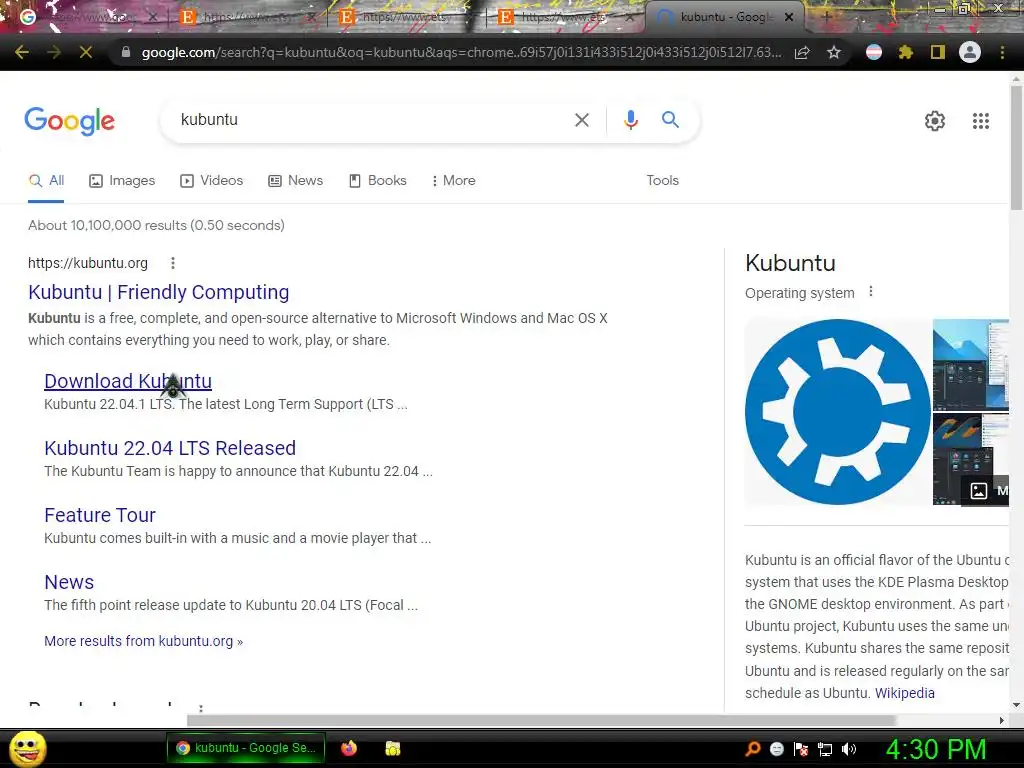
Task: Click the Kubuntu knowledge panel title
Action: (790, 263)
